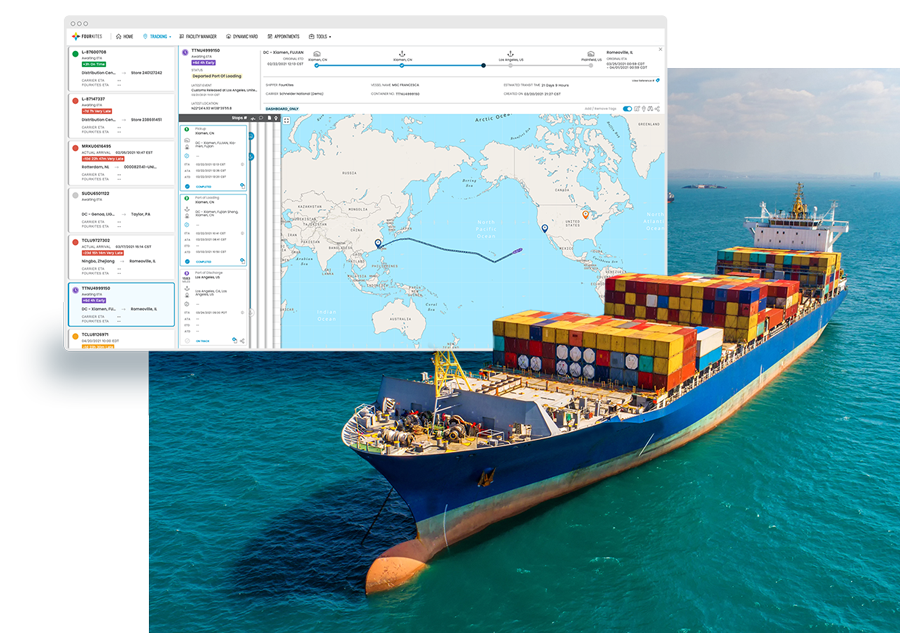Click the Xiamen port anchor icon on timeline

click(x=402, y=54)
